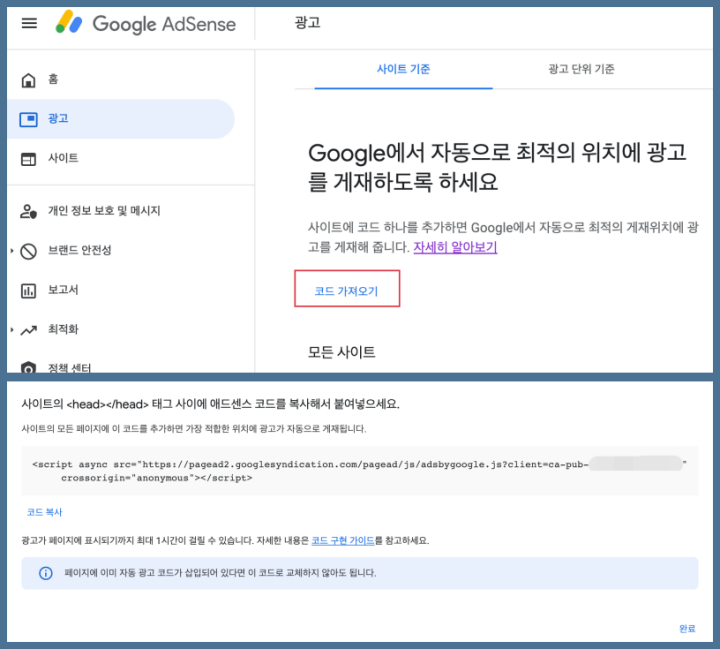Click the 광고 ads icon in sidebar
The height and width of the screenshot is (649, 720).
point(28,119)
